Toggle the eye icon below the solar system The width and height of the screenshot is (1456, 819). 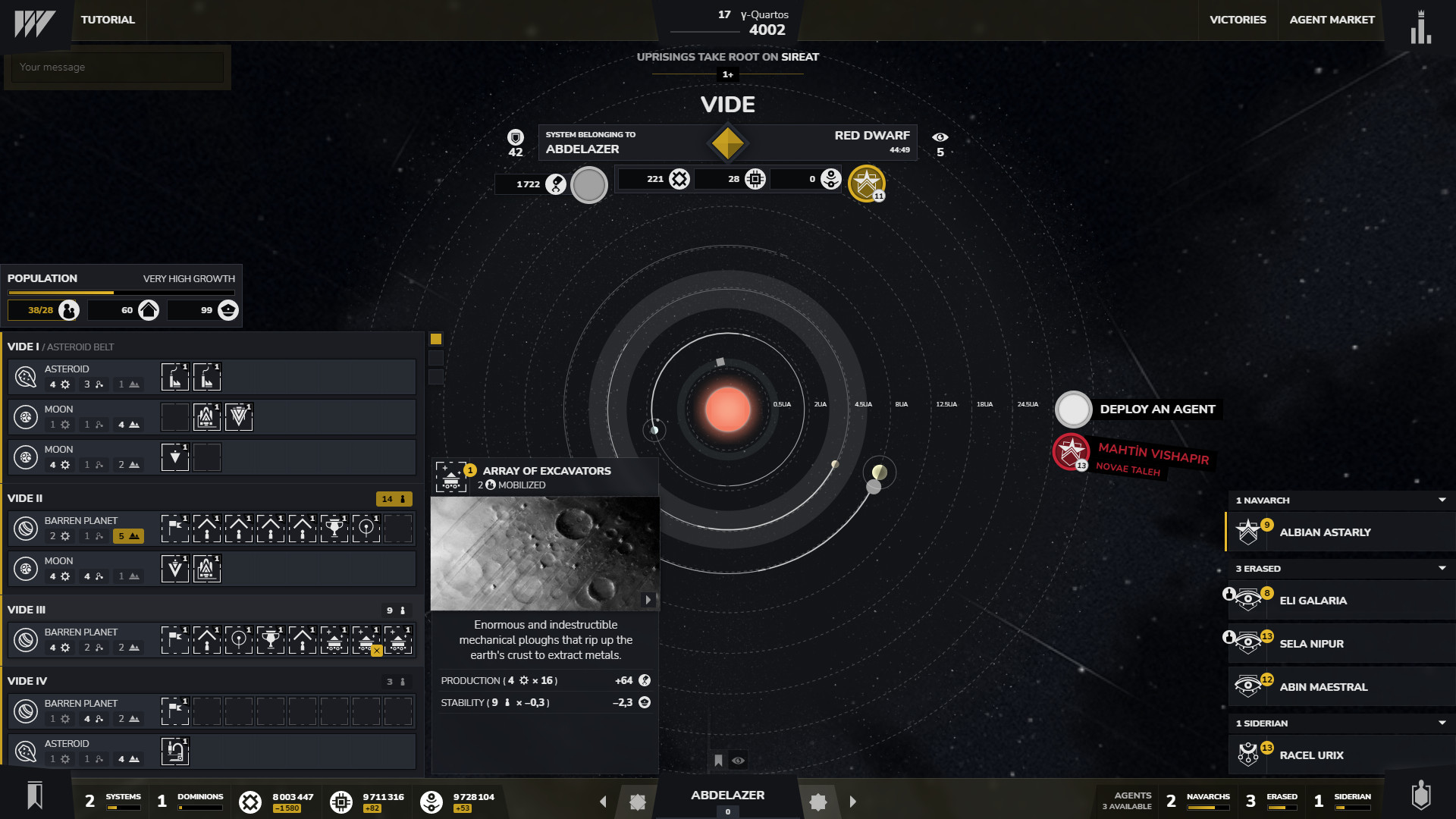(739, 761)
